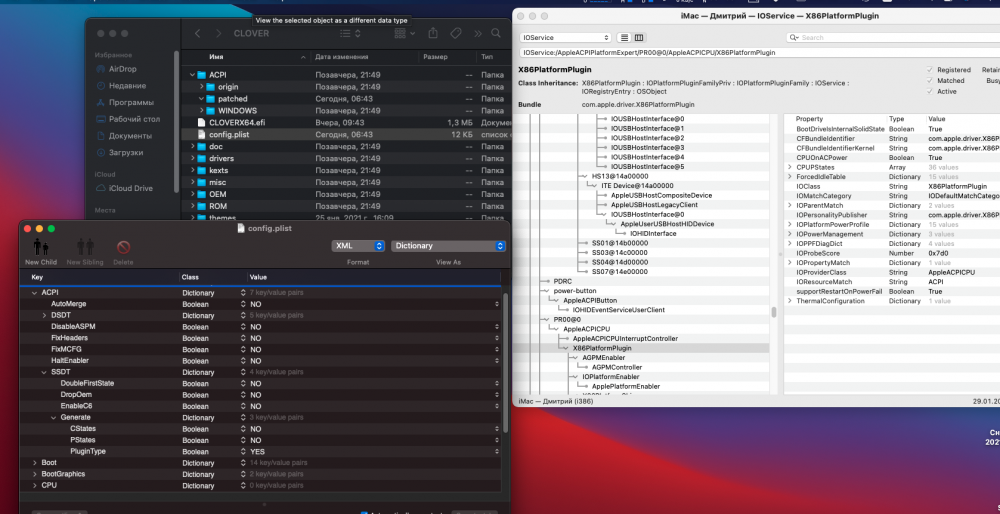Click the IOService path field
This screenshot has width=1000, height=514.
tap(759, 52)
